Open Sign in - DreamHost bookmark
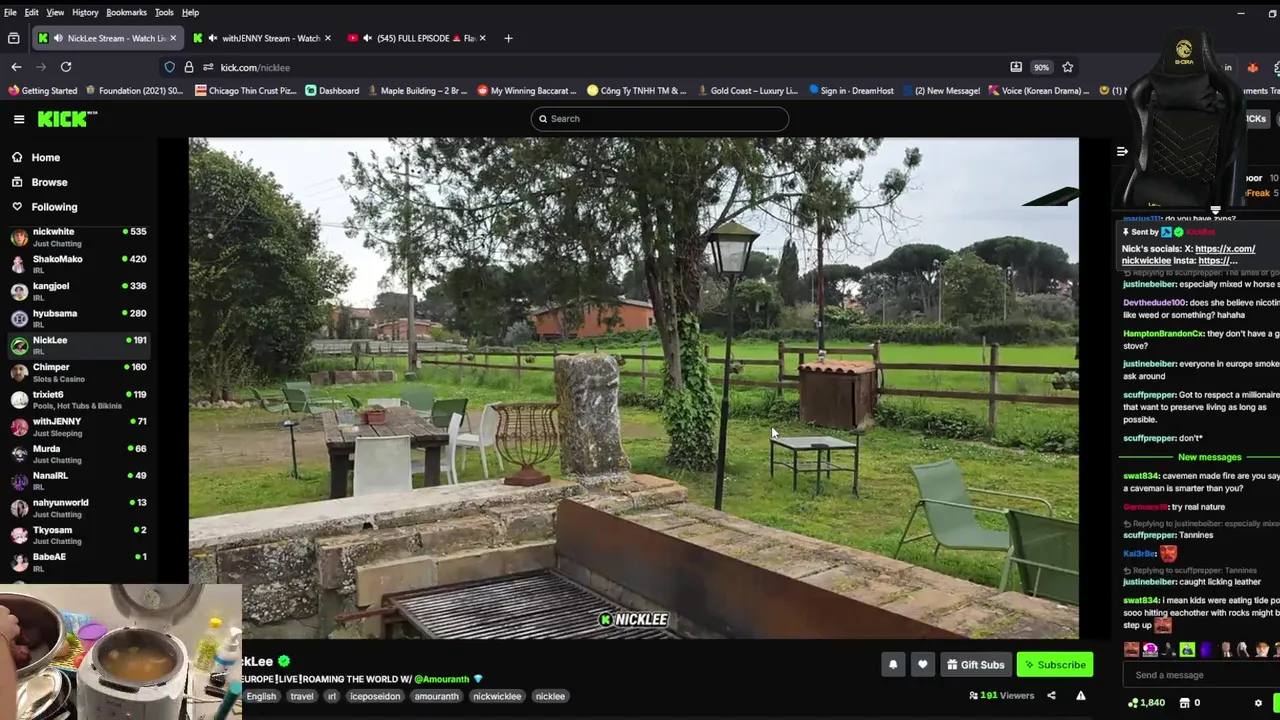Viewport: 1280px width, 720px height. pyautogui.click(x=851, y=90)
